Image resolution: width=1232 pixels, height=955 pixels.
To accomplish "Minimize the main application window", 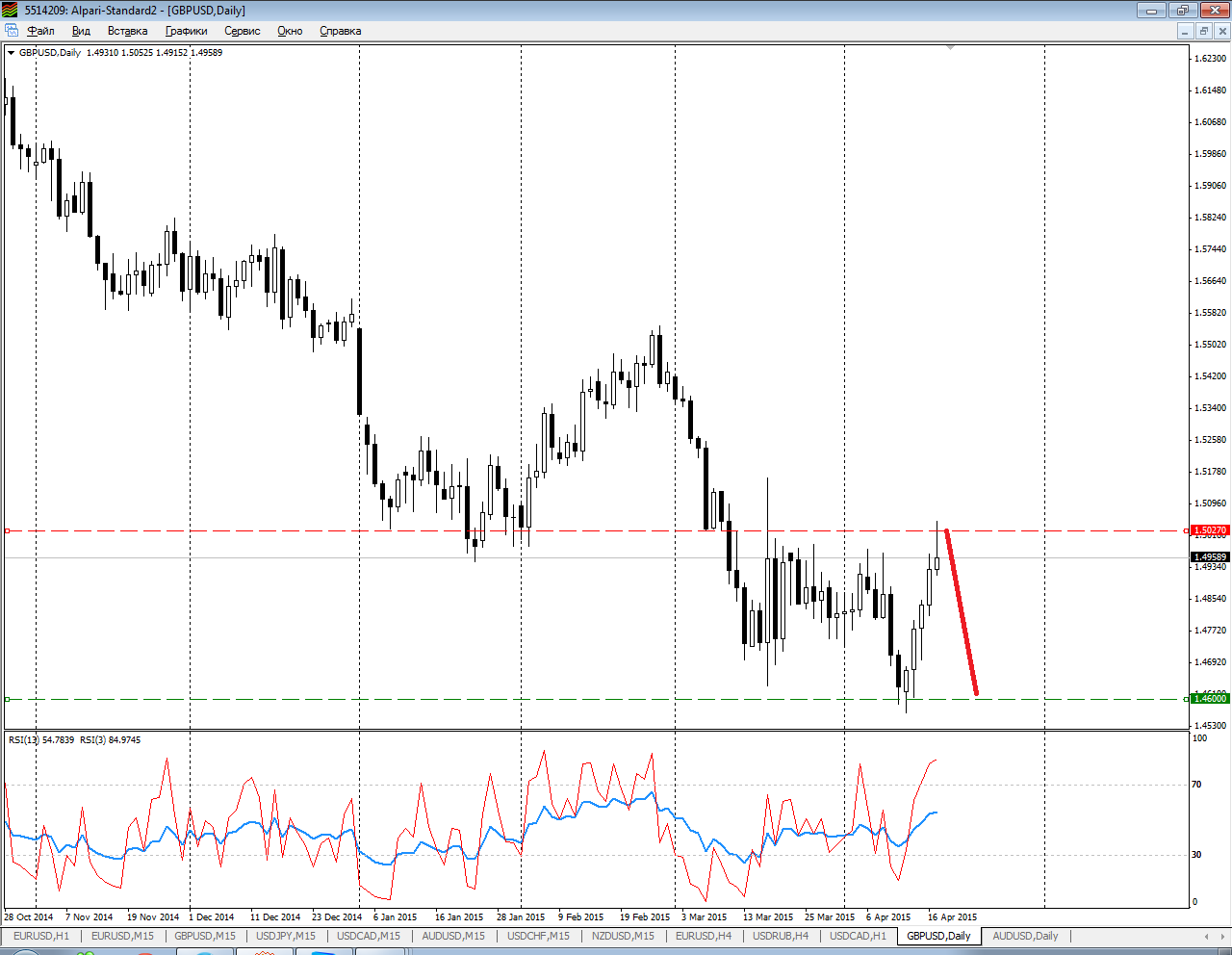I will [x=1151, y=10].
